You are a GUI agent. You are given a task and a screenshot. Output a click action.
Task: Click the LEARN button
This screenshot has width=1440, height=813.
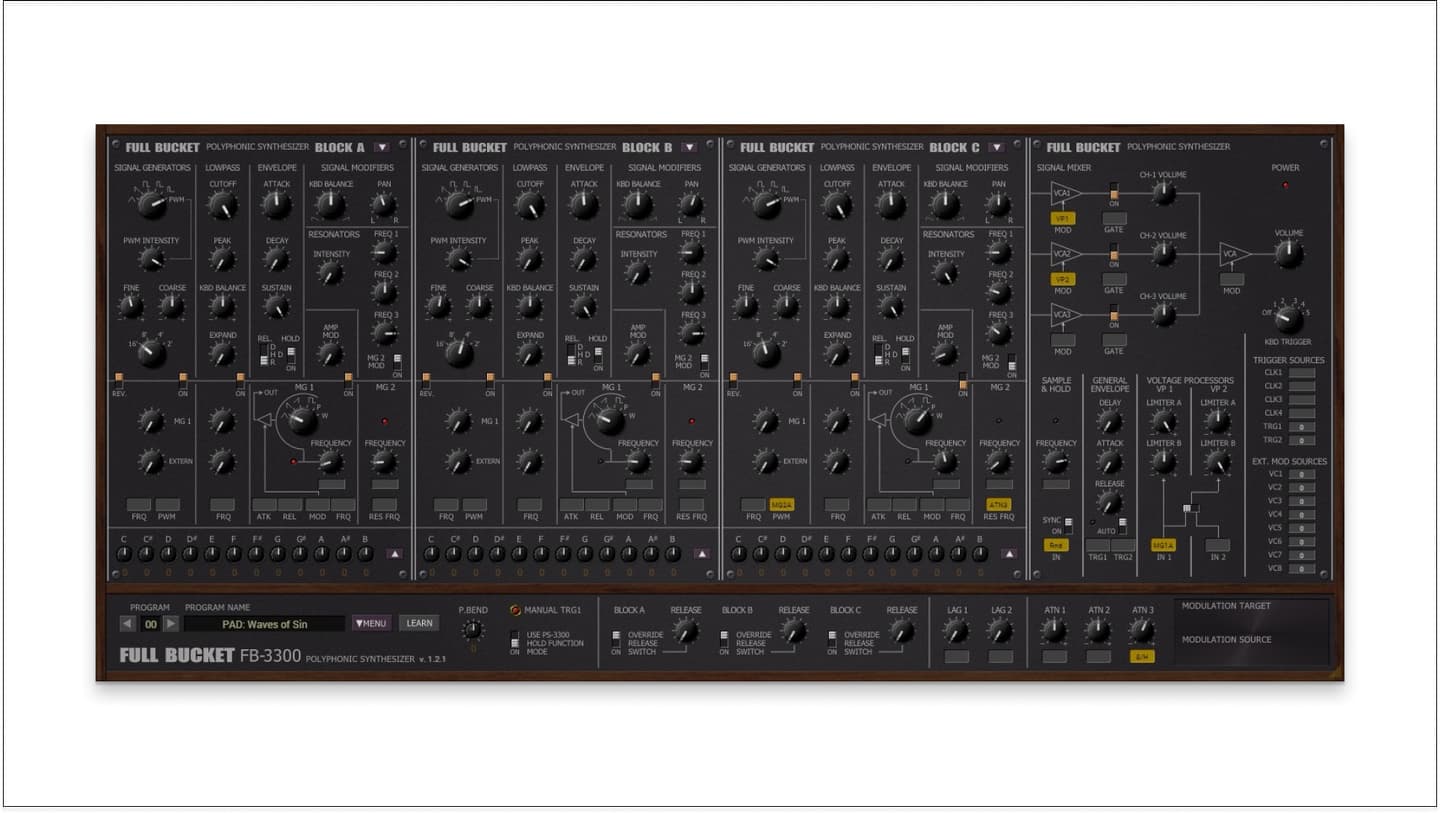[419, 623]
